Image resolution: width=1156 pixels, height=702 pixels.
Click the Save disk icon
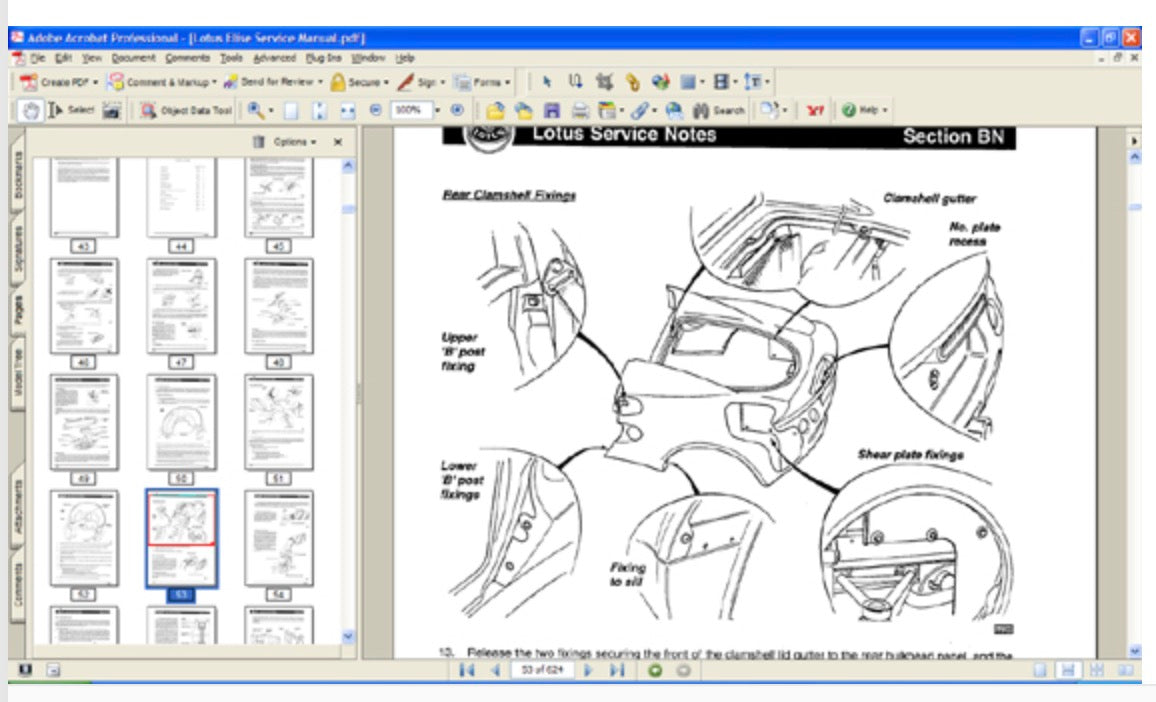(551, 110)
